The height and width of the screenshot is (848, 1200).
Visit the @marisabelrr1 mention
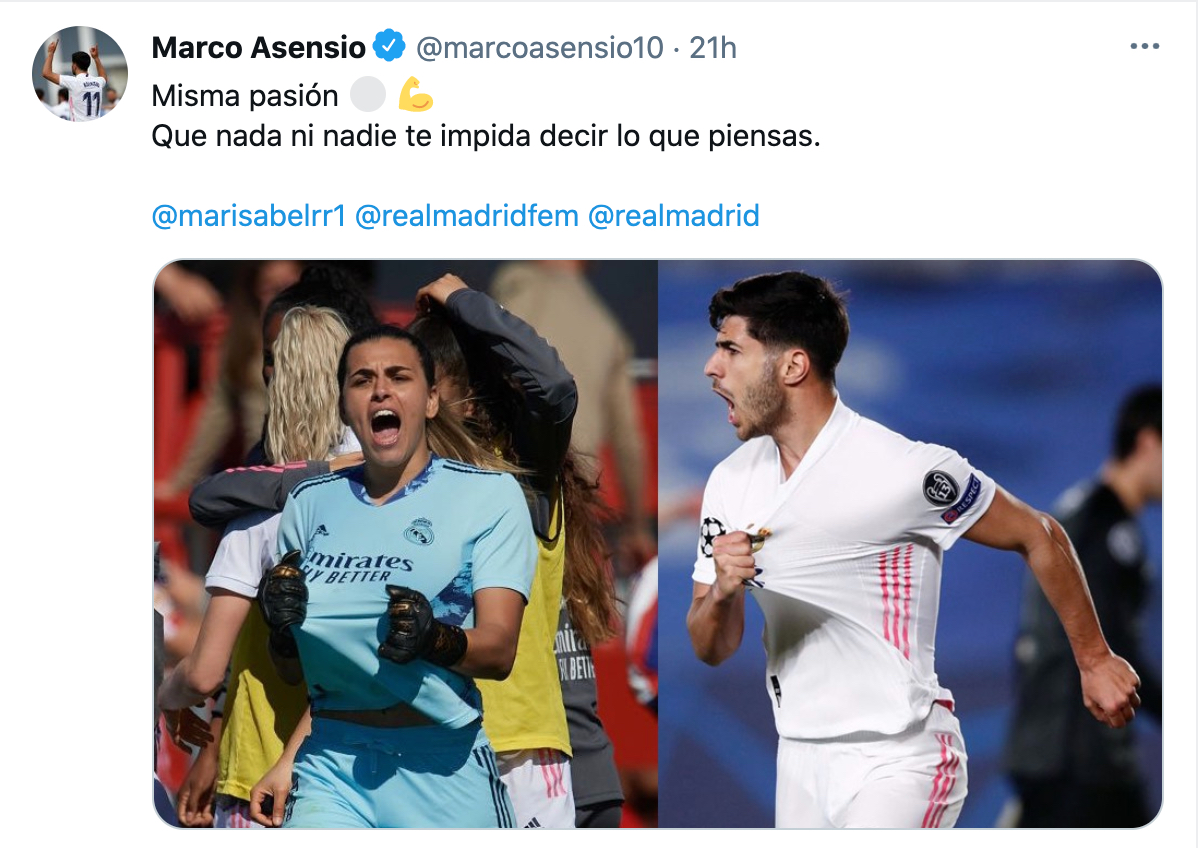[249, 215]
